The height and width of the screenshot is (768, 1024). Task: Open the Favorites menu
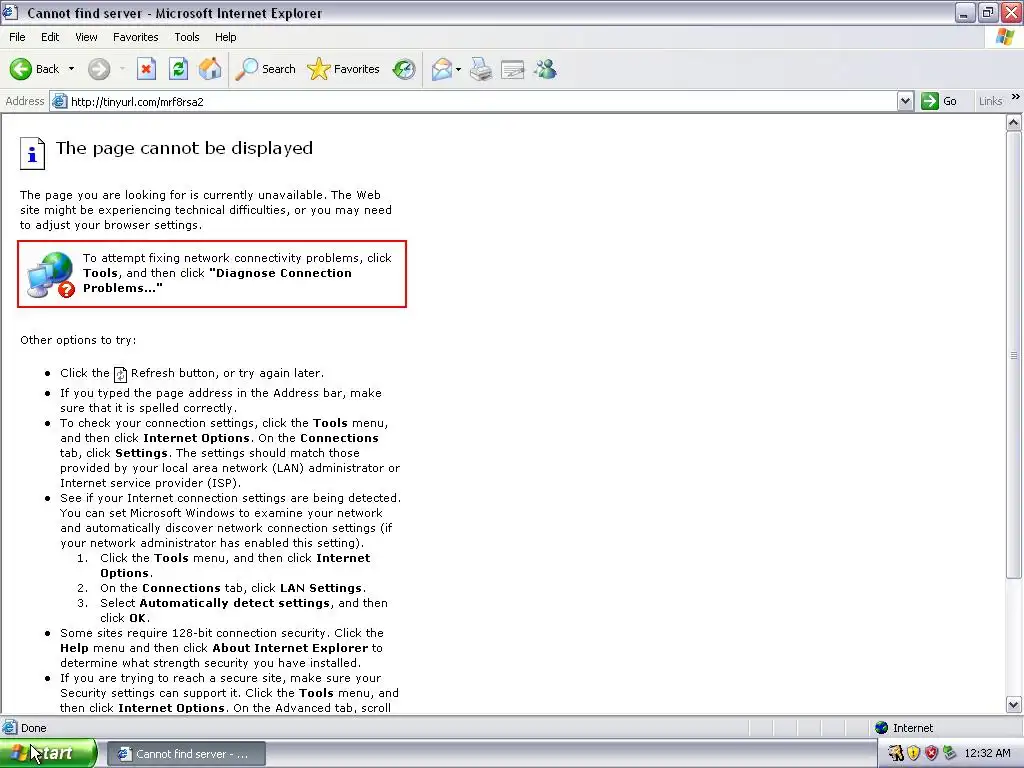[136, 37]
